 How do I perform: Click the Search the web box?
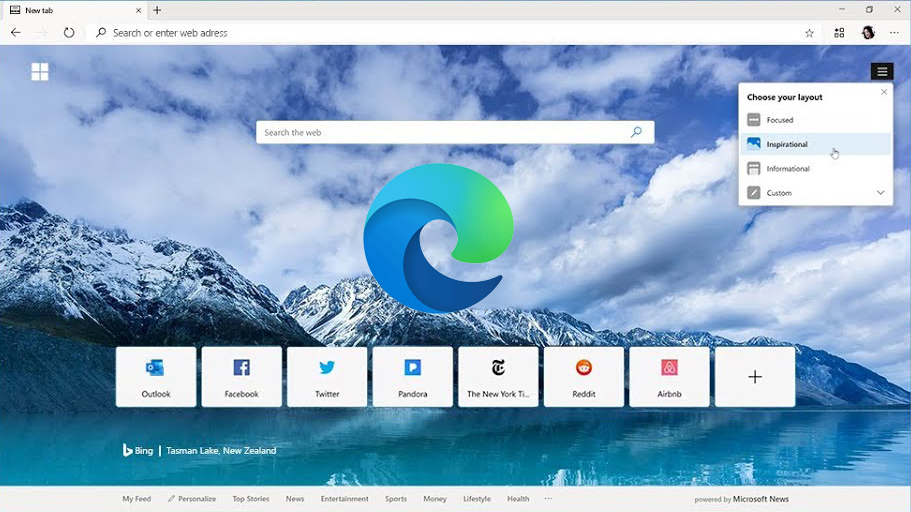coord(440,132)
